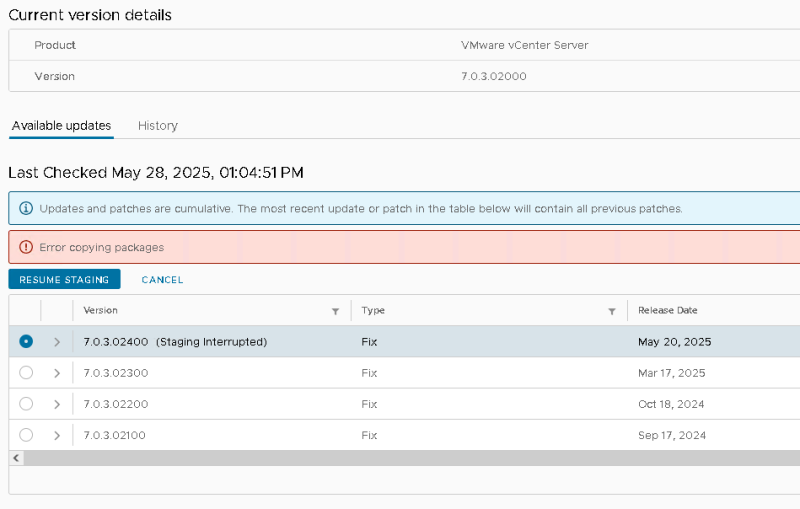Image resolution: width=800 pixels, height=509 pixels.
Task: Click the error icon beside Error copying packages
Action: coord(26,247)
